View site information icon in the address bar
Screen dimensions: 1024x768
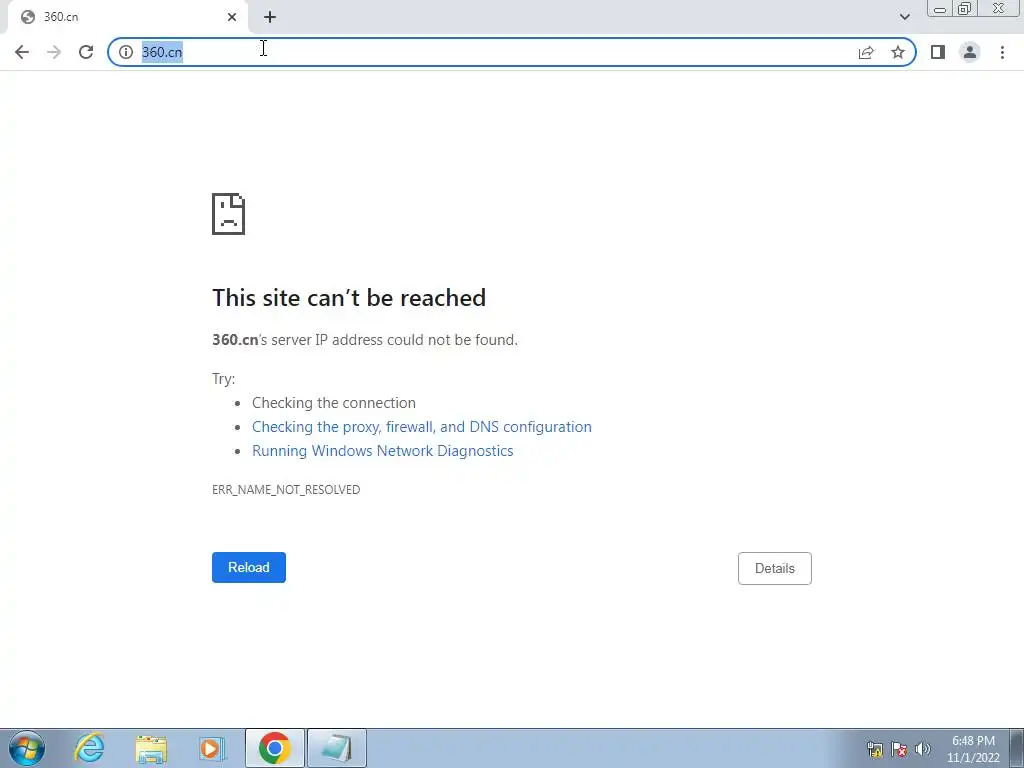point(126,52)
